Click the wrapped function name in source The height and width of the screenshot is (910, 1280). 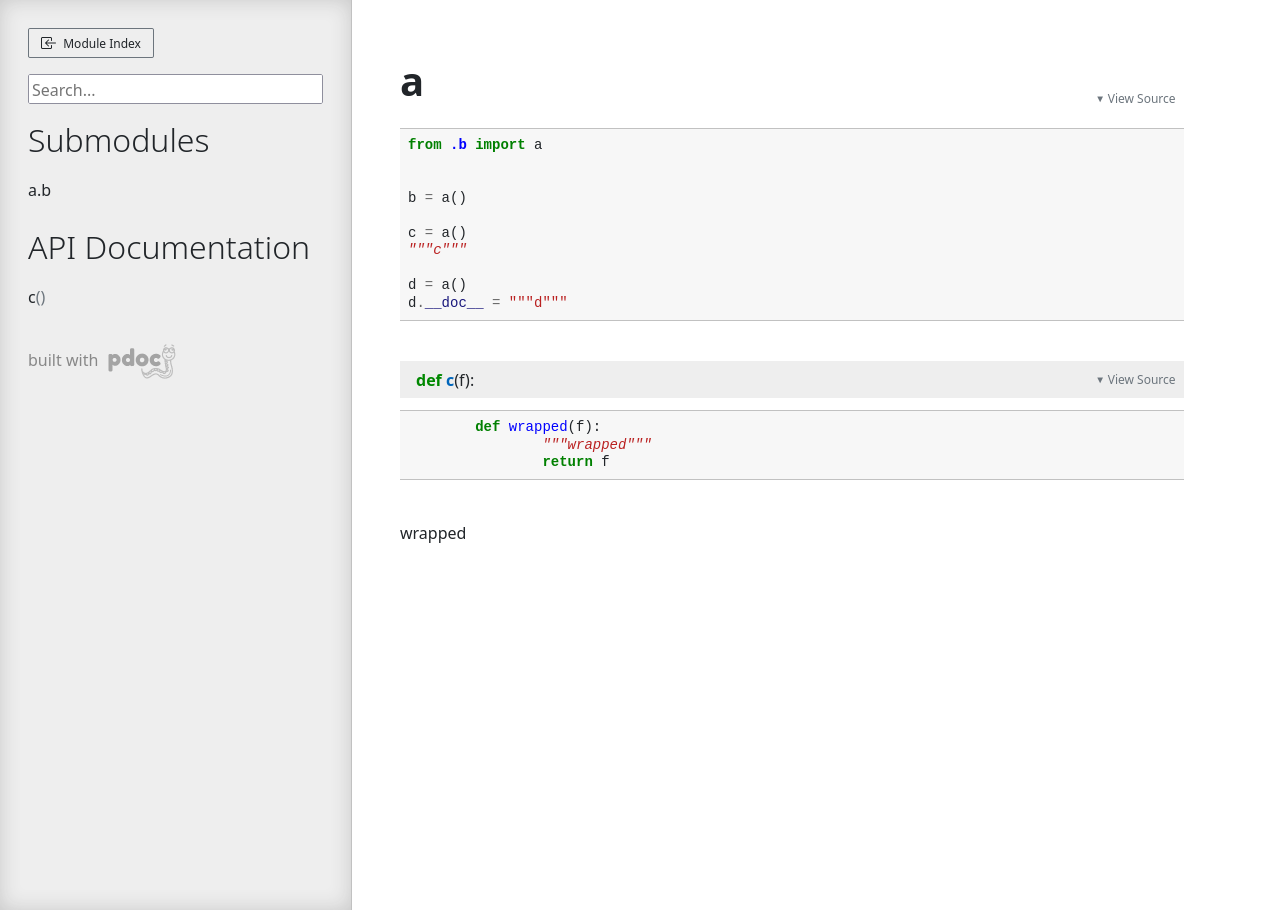(x=538, y=426)
